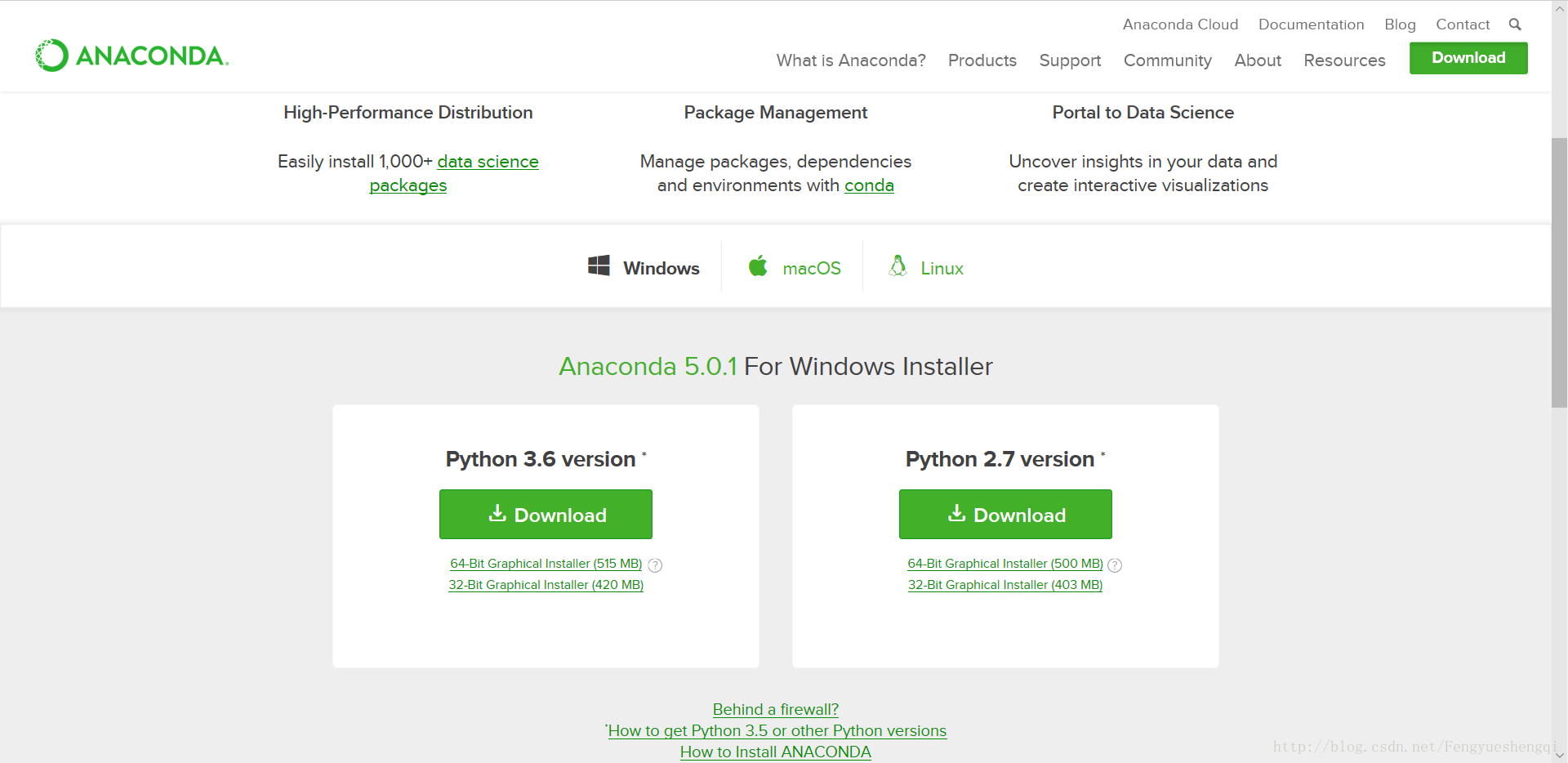Open How to Install ANACONDA link

[x=776, y=752]
